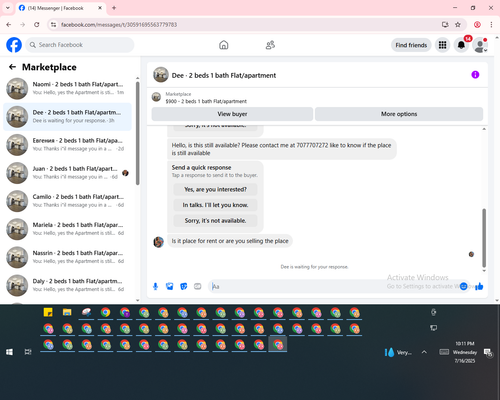500x400 pixels.
Task: Send quick response 'In talks. I'll let you know.'
Action: coord(215,205)
